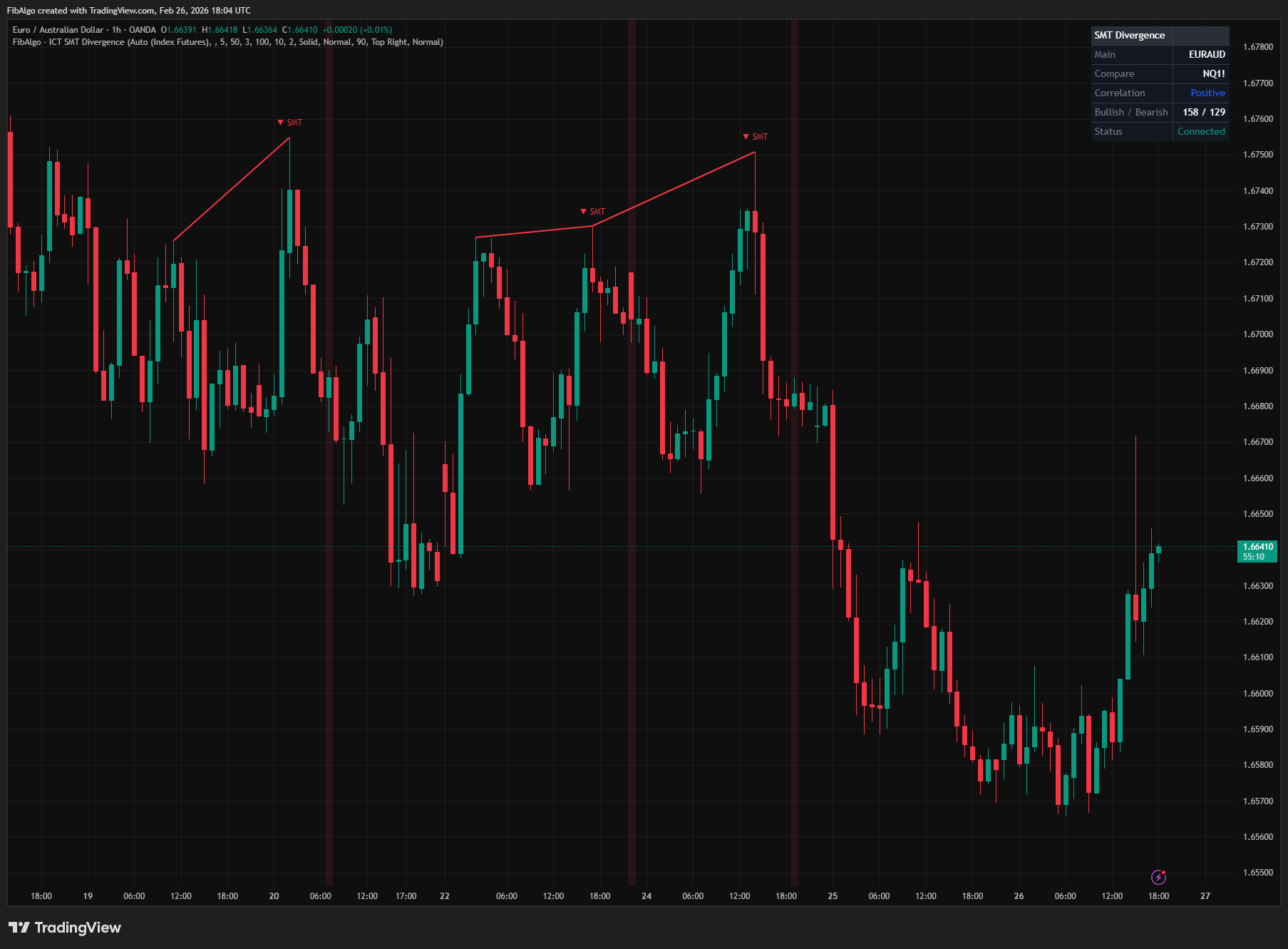Image resolution: width=1288 pixels, height=949 pixels.
Task: Toggle the Status field showing Connected
Action: tap(1201, 131)
